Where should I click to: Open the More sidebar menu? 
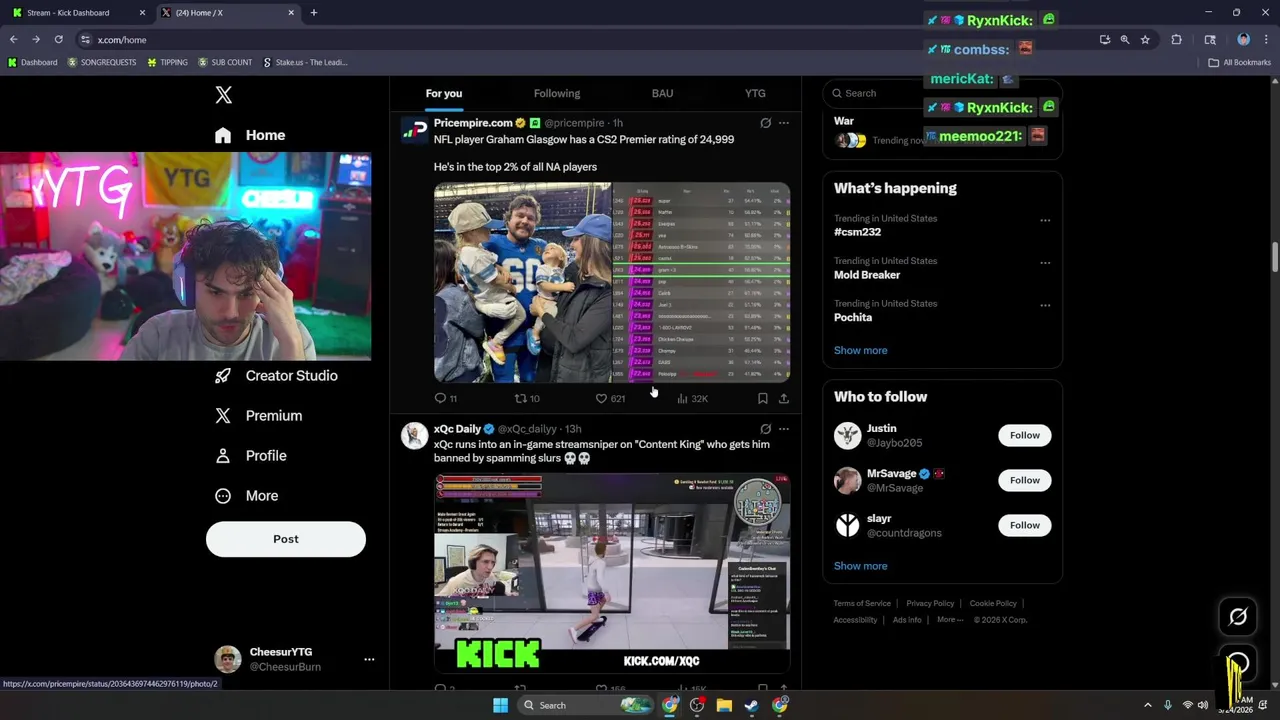coord(247,496)
